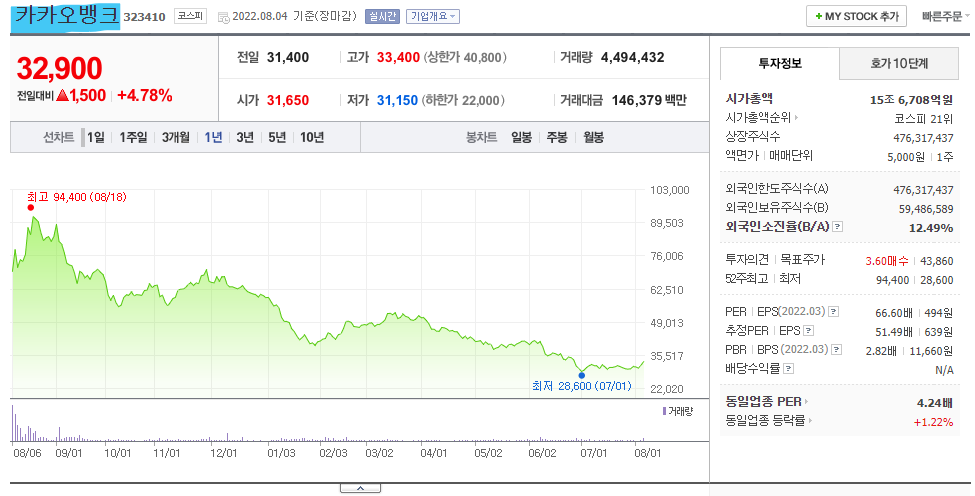The height and width of the screenshot is (496, 975).
Task: Click the 하한가 22,000 text
Action: click(x=463, y=100)
